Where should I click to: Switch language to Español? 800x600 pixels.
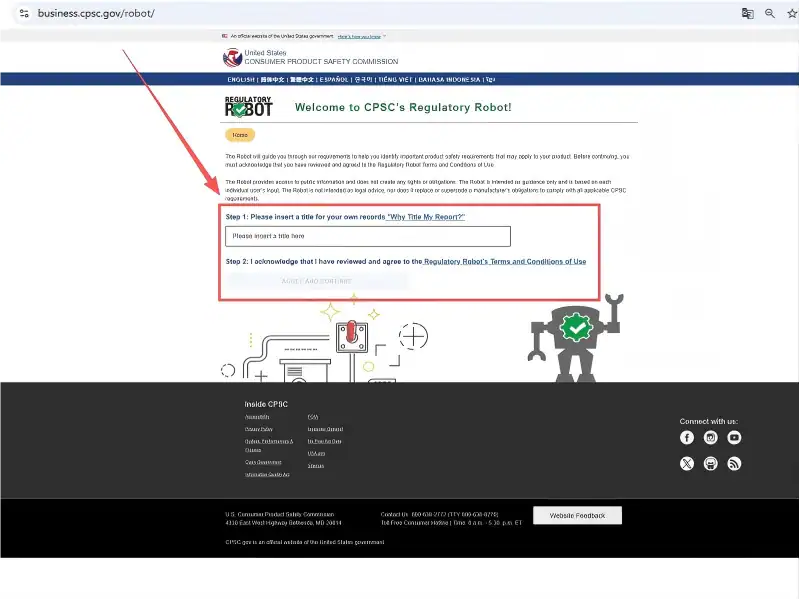[x=334, y=80]
